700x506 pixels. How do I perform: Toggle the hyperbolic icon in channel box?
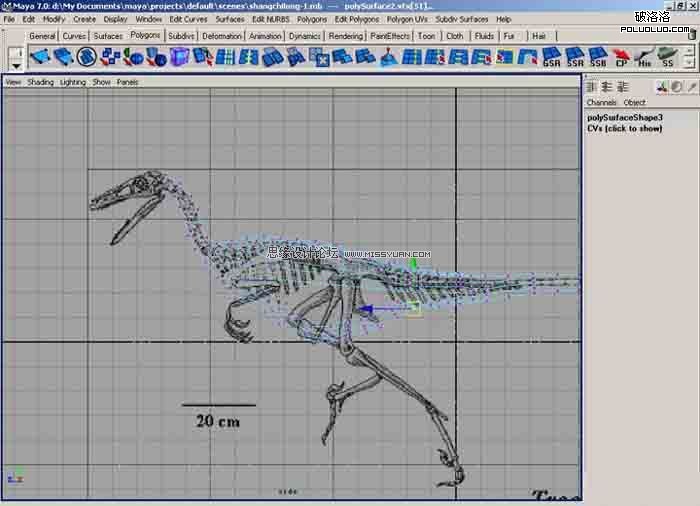coord(692,87)
